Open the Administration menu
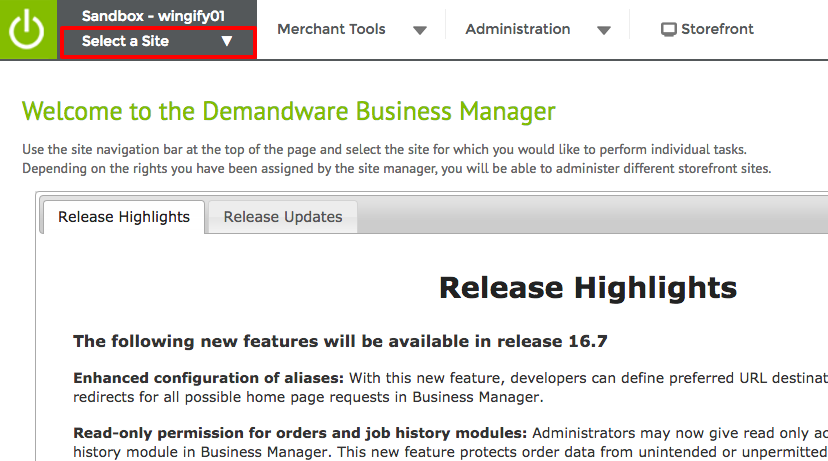The image size is (828, 461). coord(518,29)
